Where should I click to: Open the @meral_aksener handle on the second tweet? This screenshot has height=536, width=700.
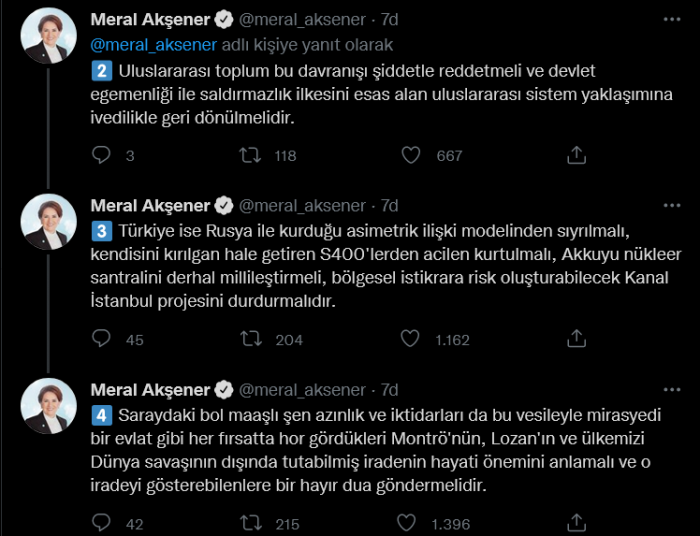click(302, 205)
